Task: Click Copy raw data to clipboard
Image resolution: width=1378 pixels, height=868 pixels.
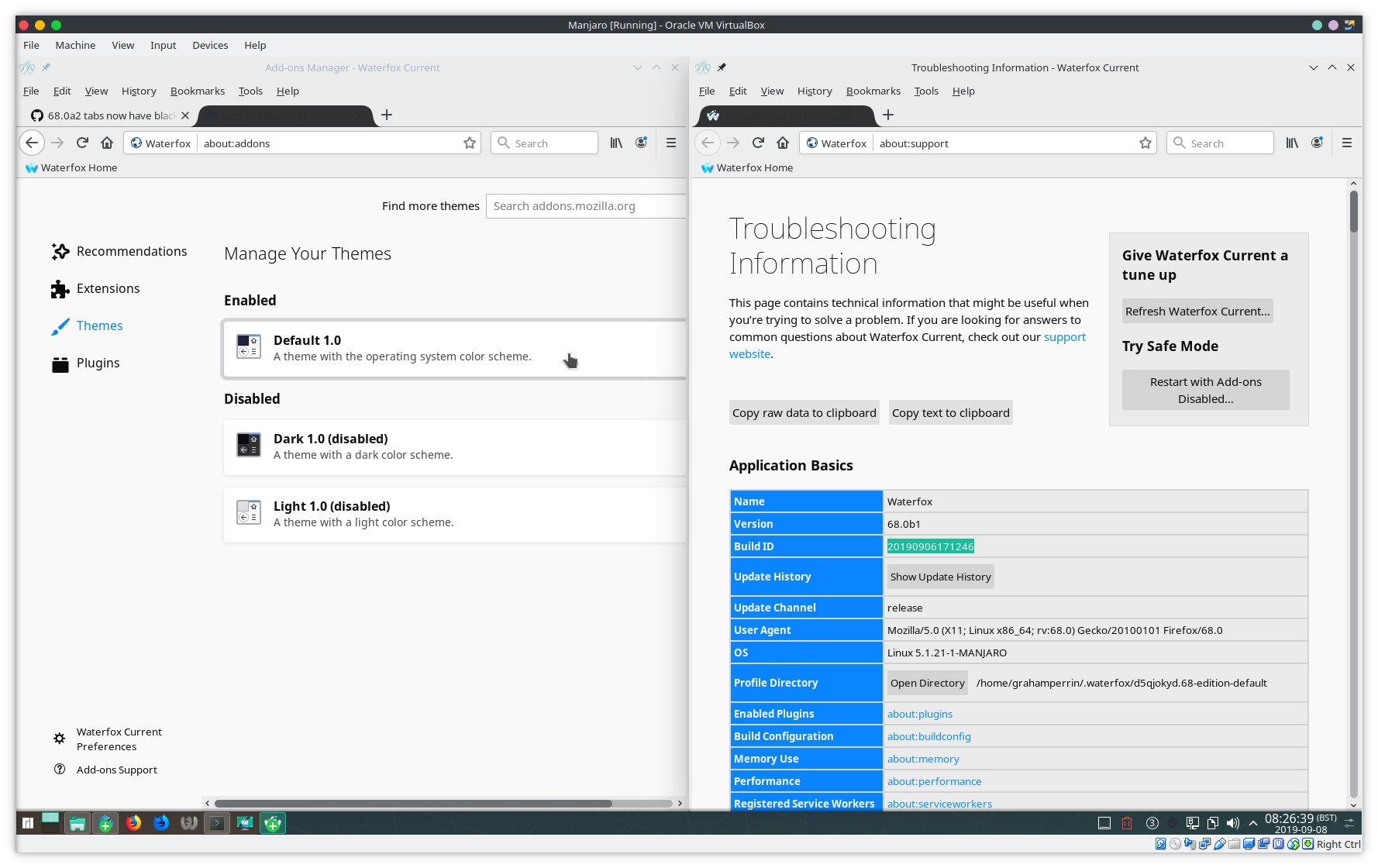Action: tap(804, 412)
